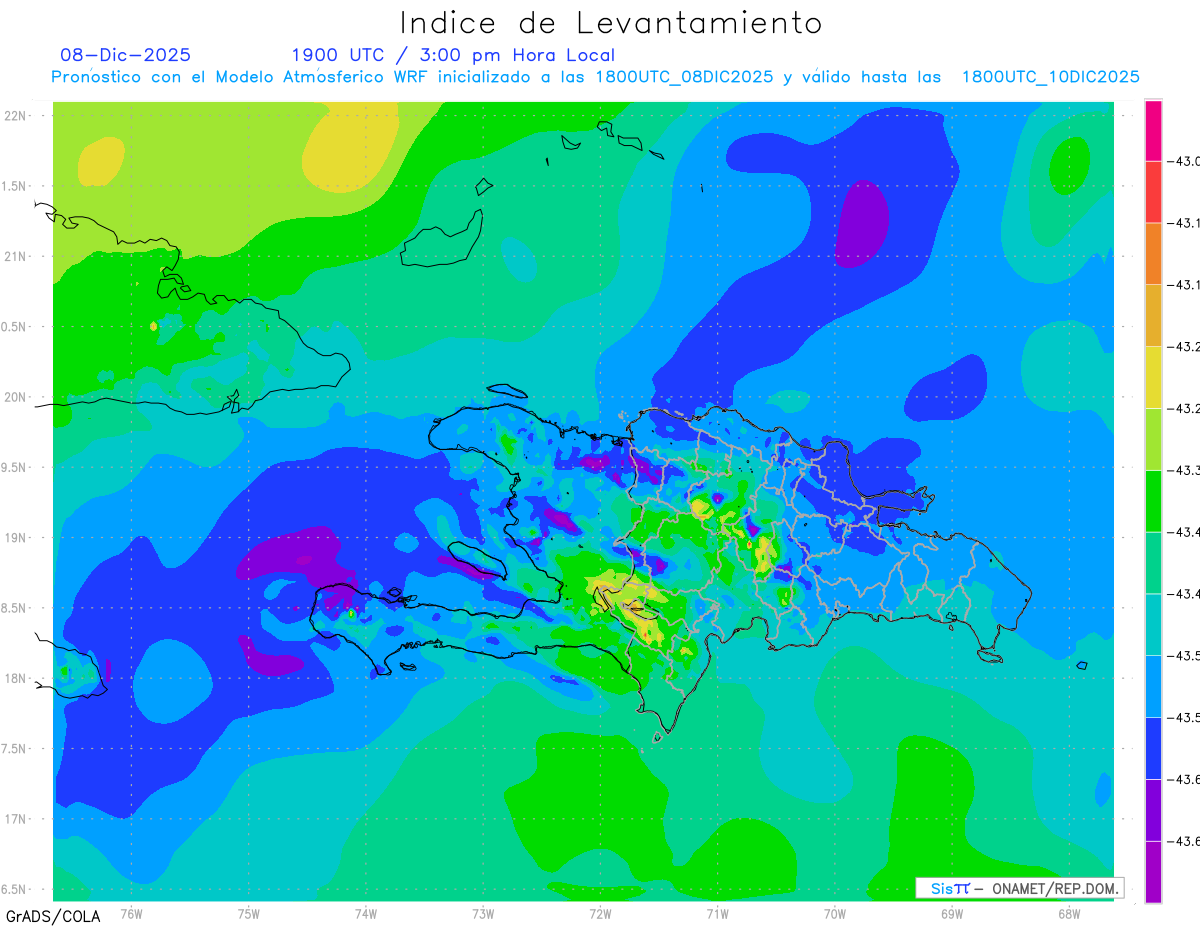Select the red swatch in the color scale

pos(1153,192)
